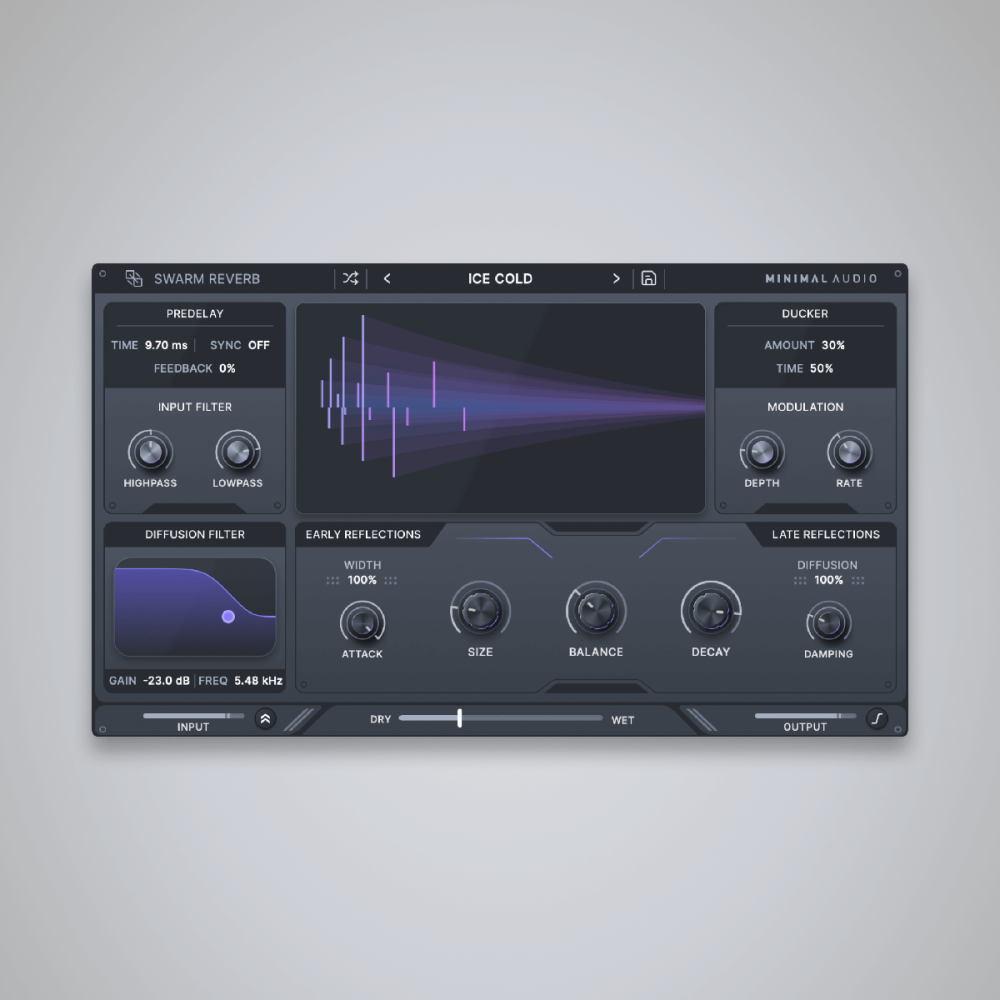The image size is (1000, 1000).
Task: Click the Swarm Reverb plugin logo icon
Action: click(x=133, y=278)
